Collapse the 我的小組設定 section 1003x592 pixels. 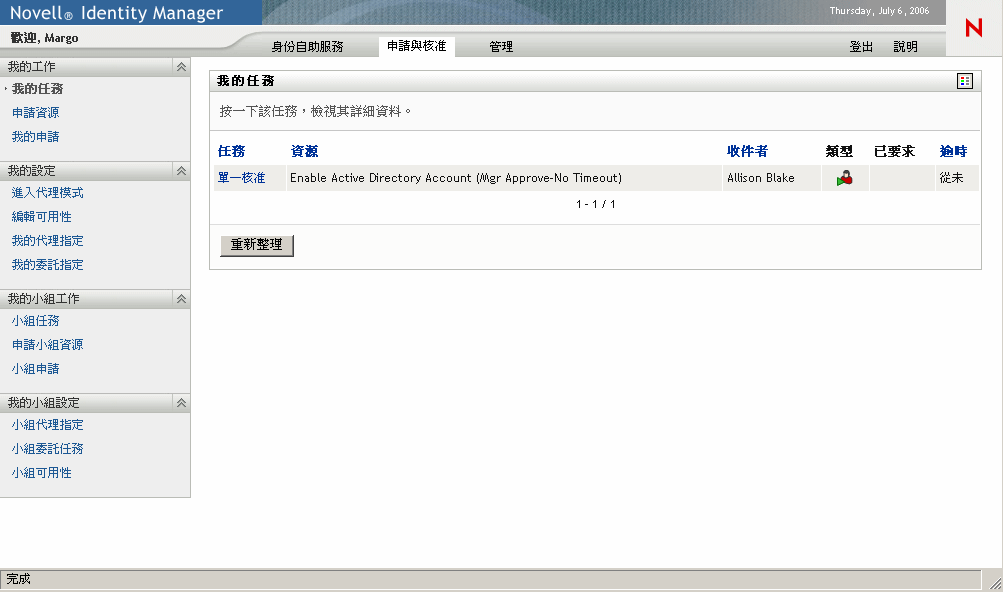[x=182, y=403]
